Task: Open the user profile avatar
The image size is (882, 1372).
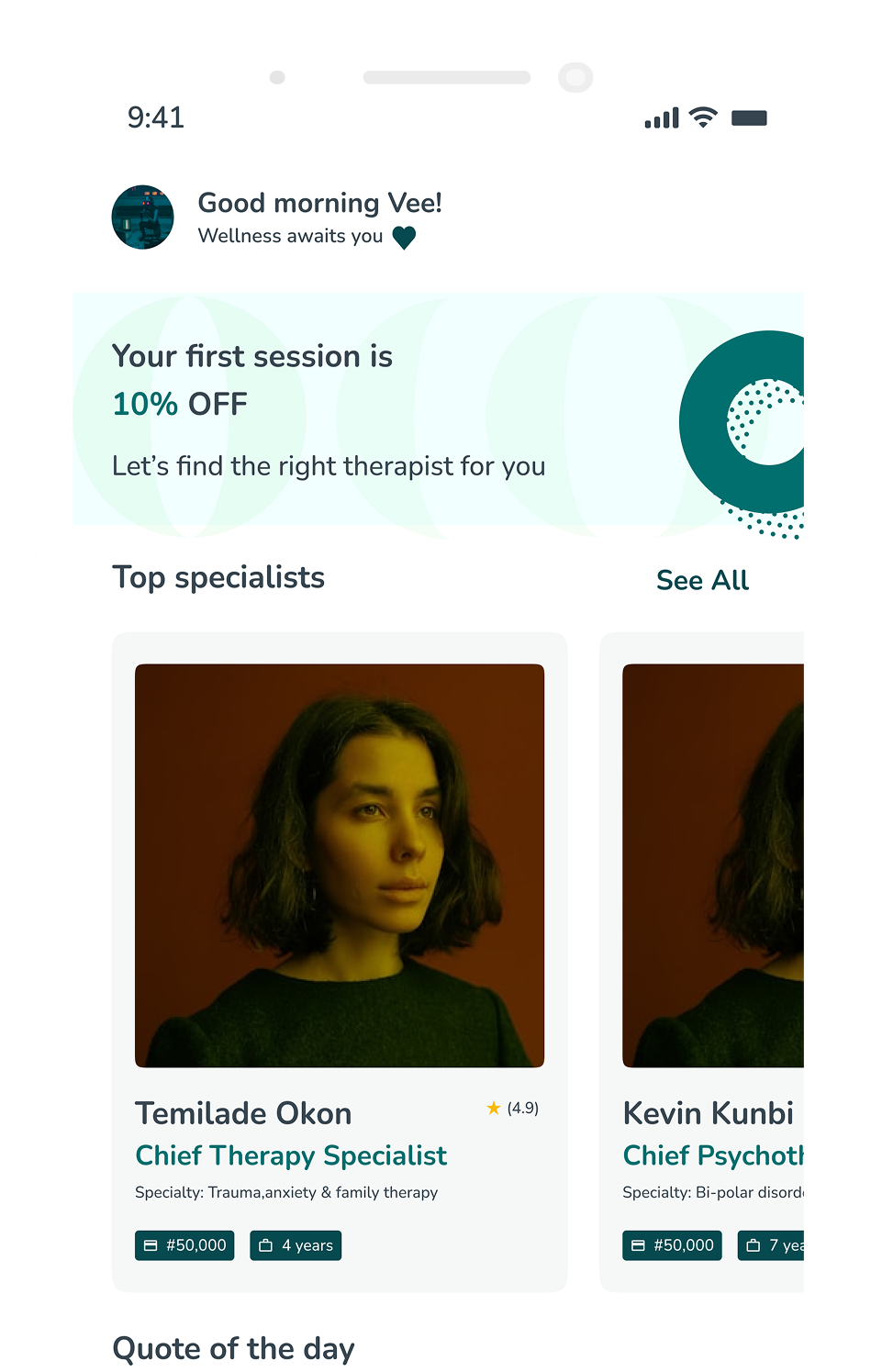Action: click(142, 217)
